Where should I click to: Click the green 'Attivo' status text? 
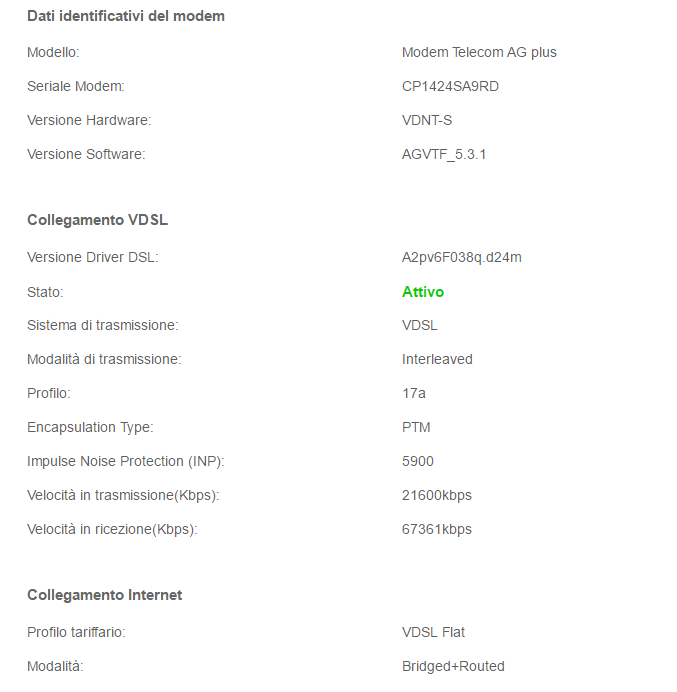point(423,292)
